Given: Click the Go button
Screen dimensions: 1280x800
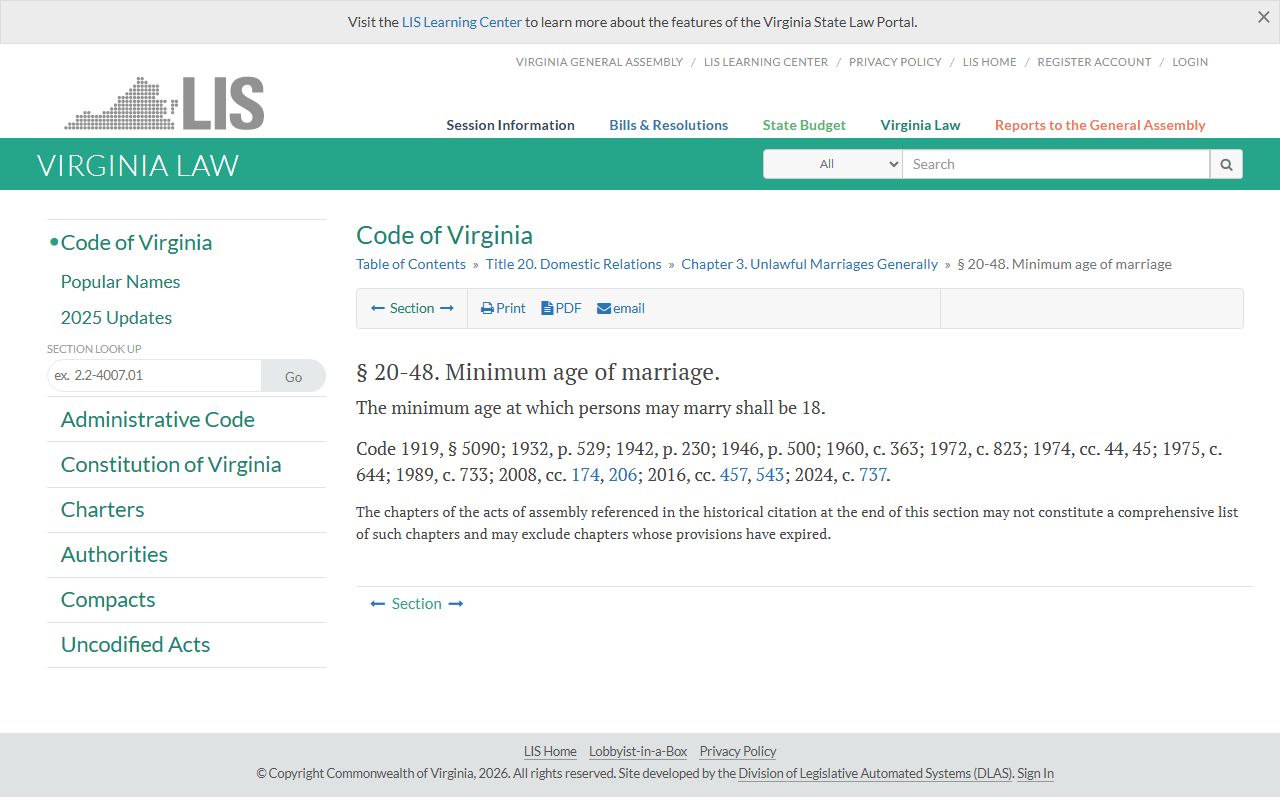Looking at the screenshot, I should coord(293,376).
